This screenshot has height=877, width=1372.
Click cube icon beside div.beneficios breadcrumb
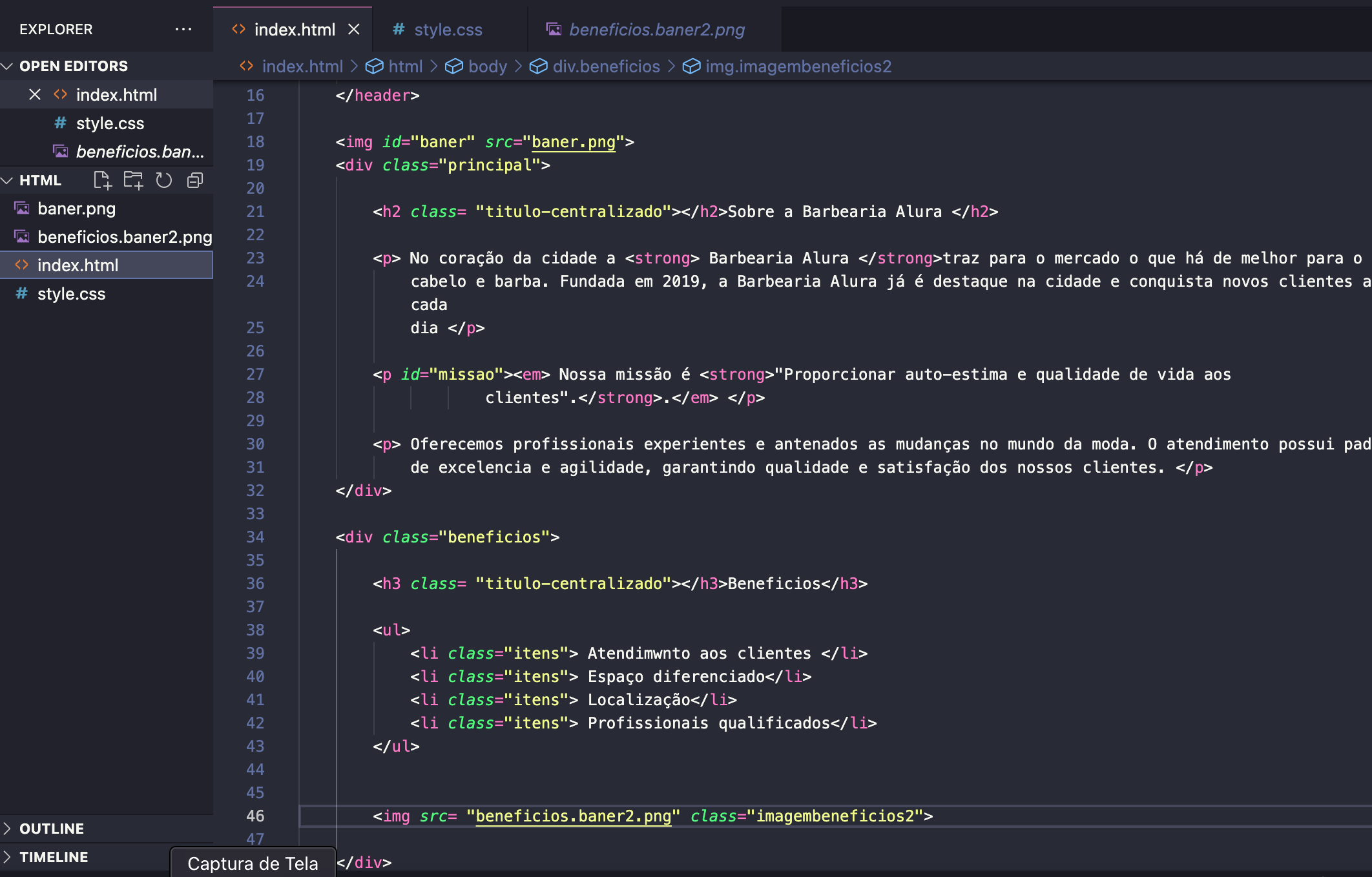point(538,66)
